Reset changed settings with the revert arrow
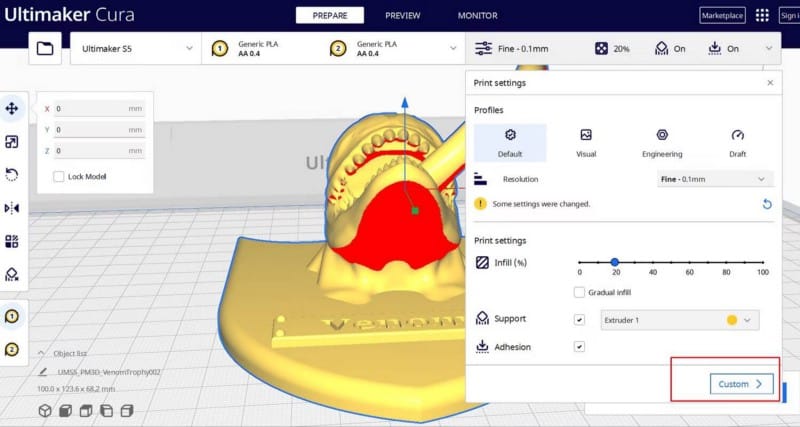The width and height of the screenshot is (800, 427). [x=767, y=204]
